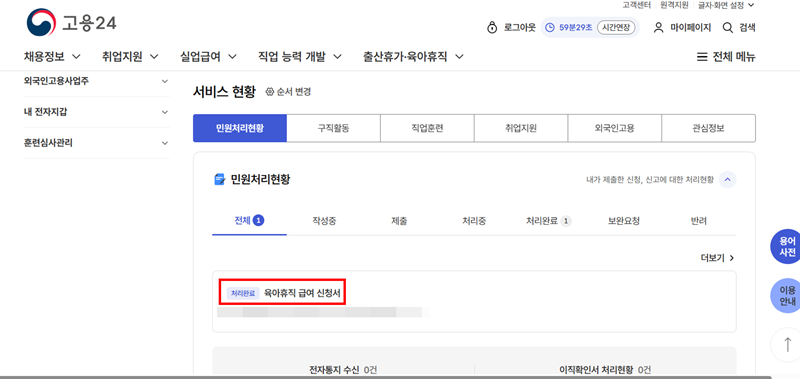Image resolution: width=800 pixels, height=379 pixels.
Task: Expand 취업지원 menu
Action: pyautogui.click(x=130, y=57)
